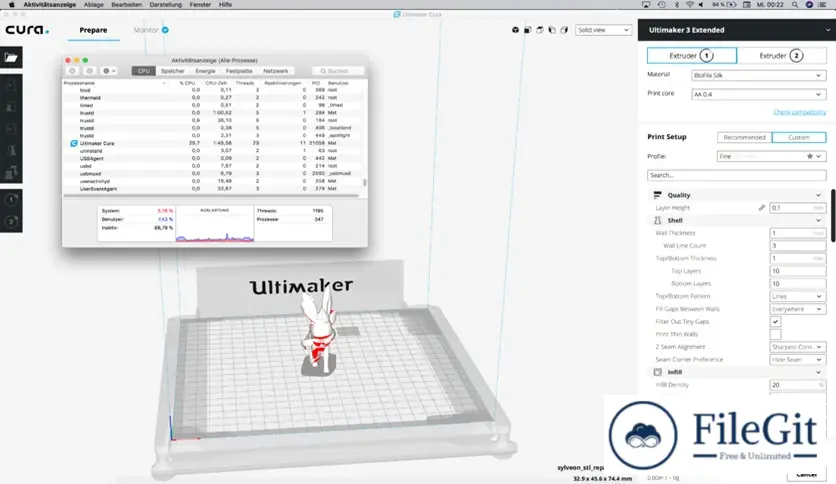836x484 pixels.
Task: Open the Speicher tab
Action: pos(172,71)
